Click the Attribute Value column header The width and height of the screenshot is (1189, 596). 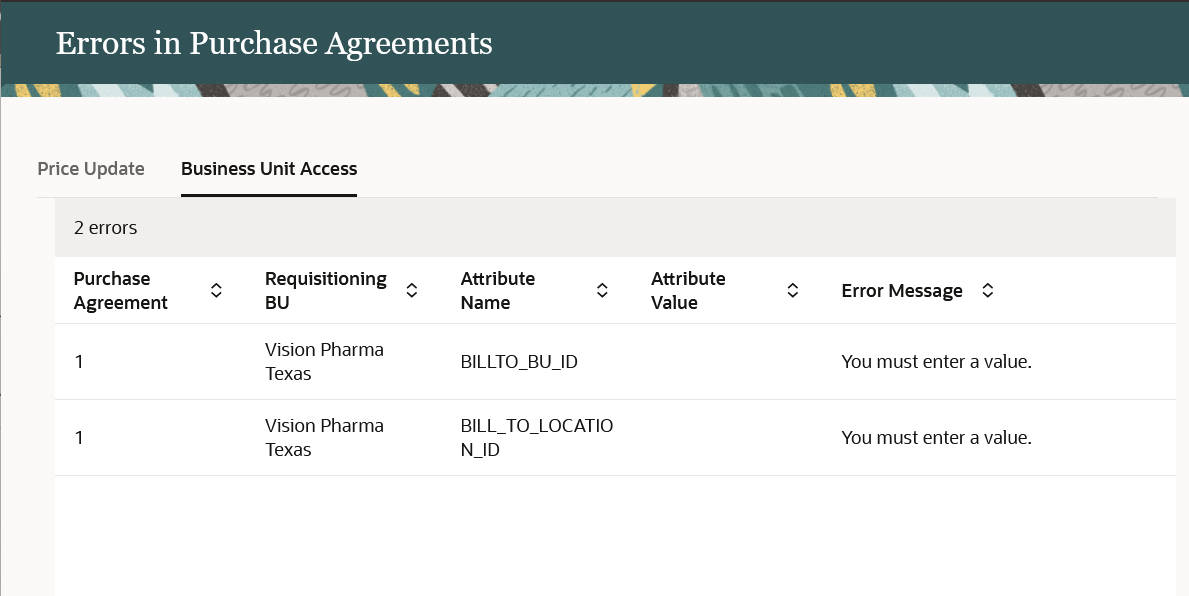pos(688,291)
